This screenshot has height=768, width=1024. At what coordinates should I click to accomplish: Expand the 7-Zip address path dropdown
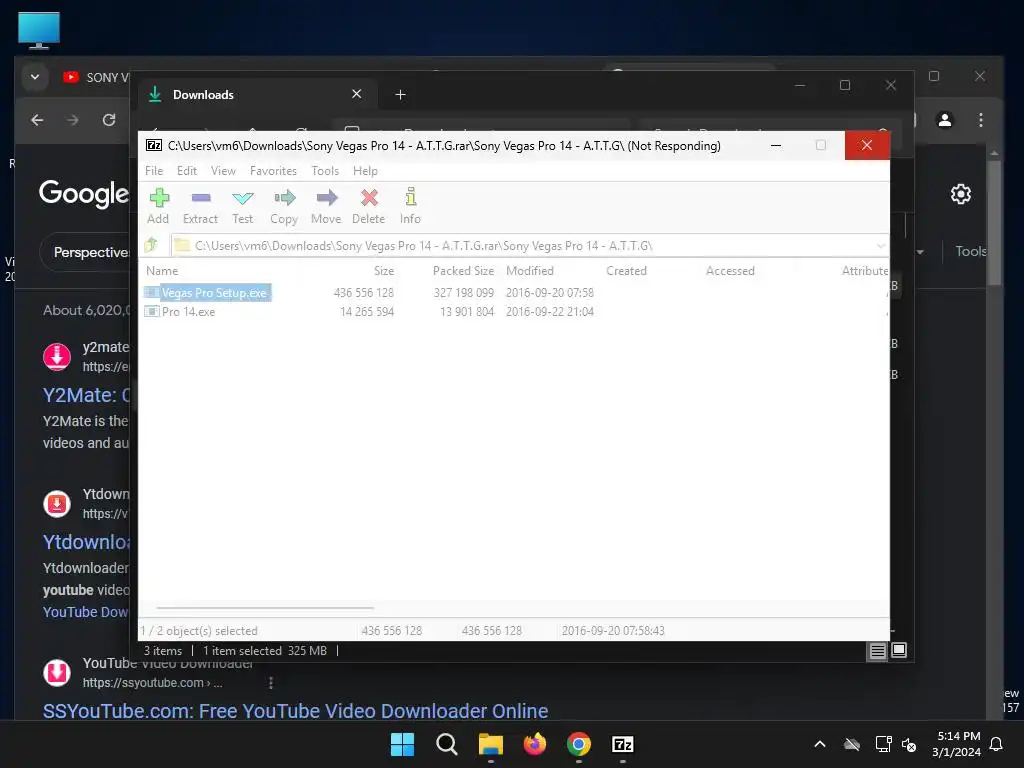coord(880,246)
